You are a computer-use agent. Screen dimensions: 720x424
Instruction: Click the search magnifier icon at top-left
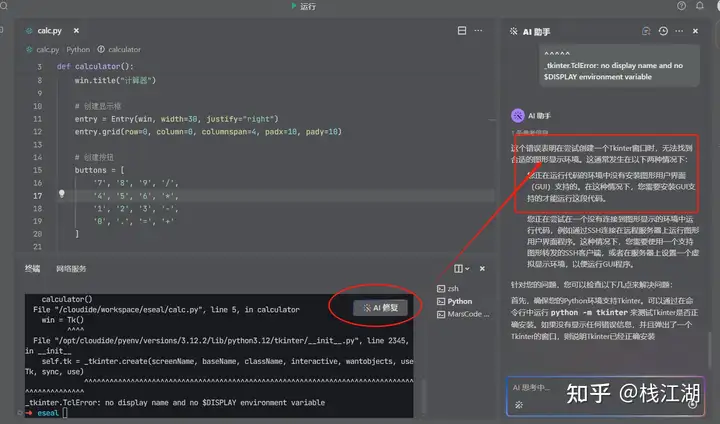(3, 6)
